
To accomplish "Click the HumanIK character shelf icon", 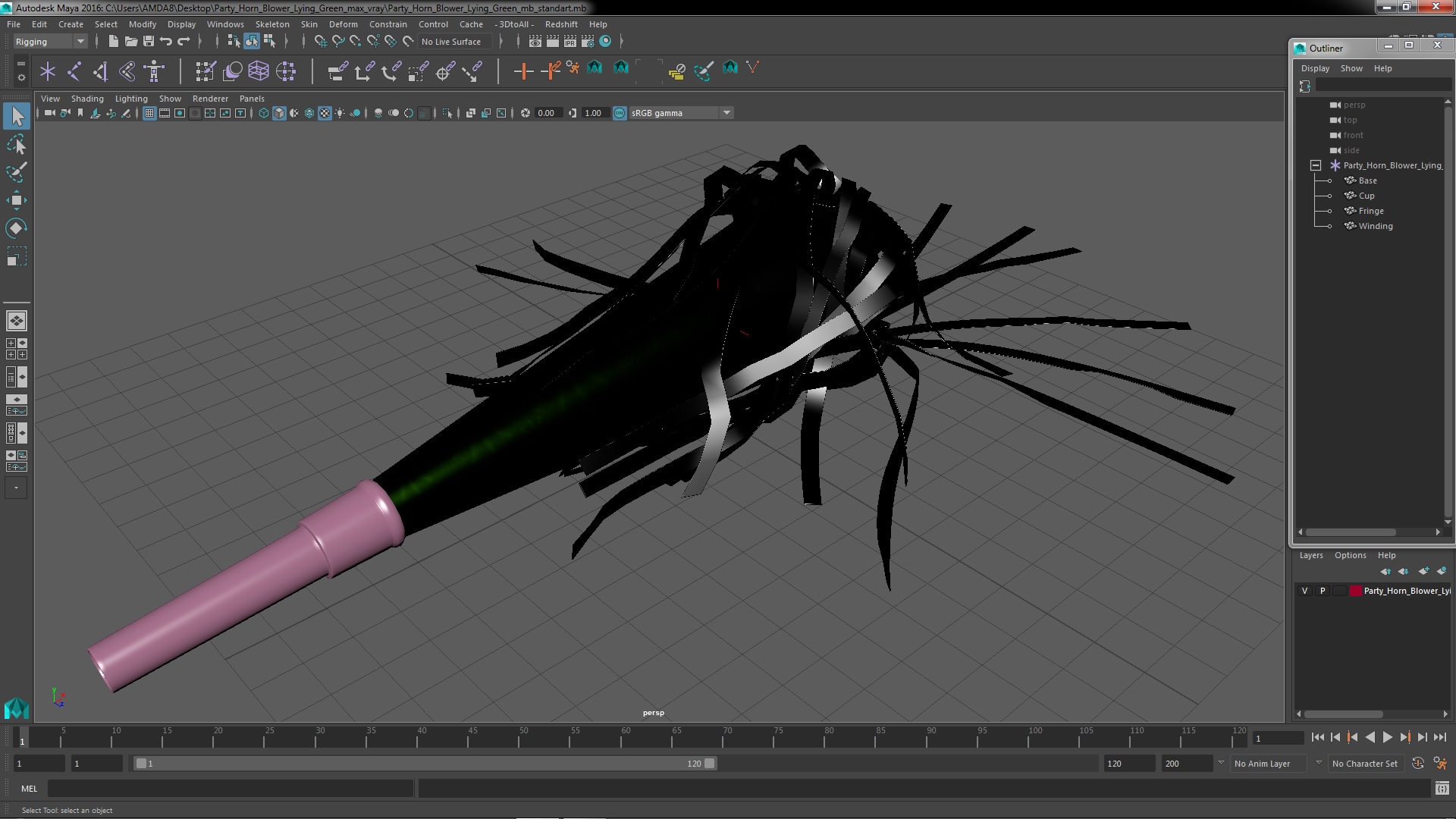I will [x=154, y=71].
